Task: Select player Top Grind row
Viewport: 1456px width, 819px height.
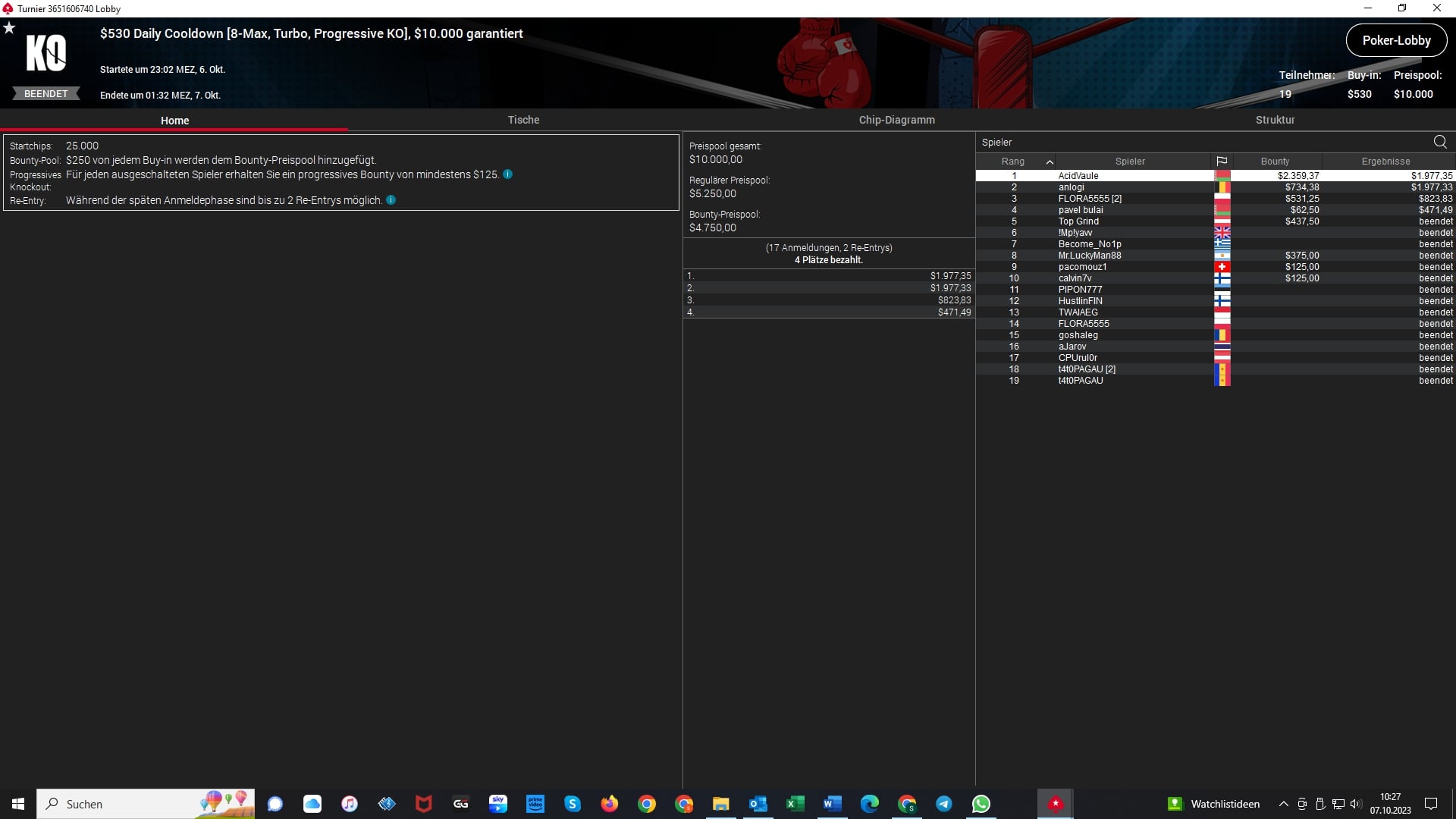Action: [1078, 221]
